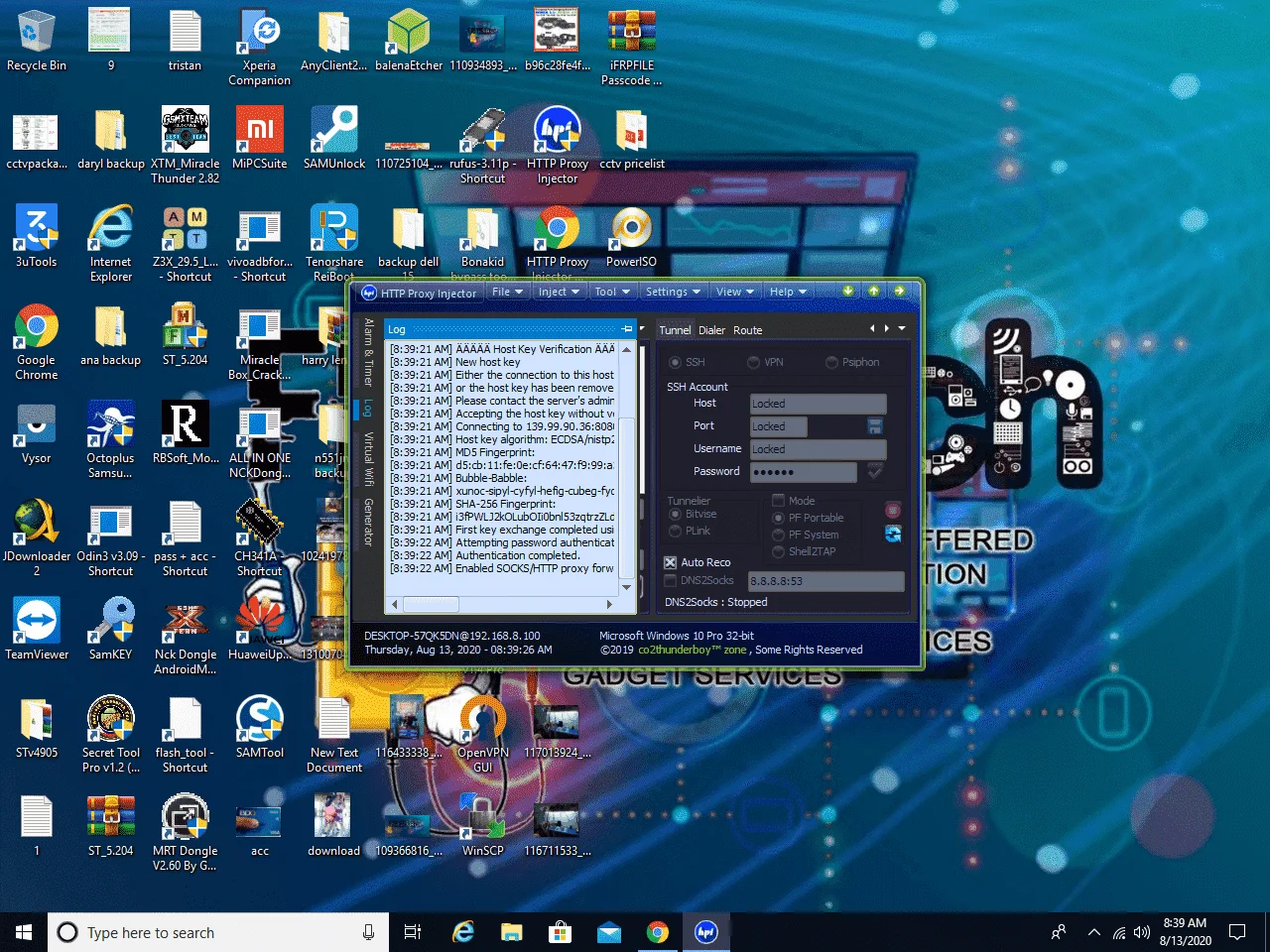Screen dimensions: 1270x952
Task: Select the SamKEY desktop icon
Action: pos(111,630)
